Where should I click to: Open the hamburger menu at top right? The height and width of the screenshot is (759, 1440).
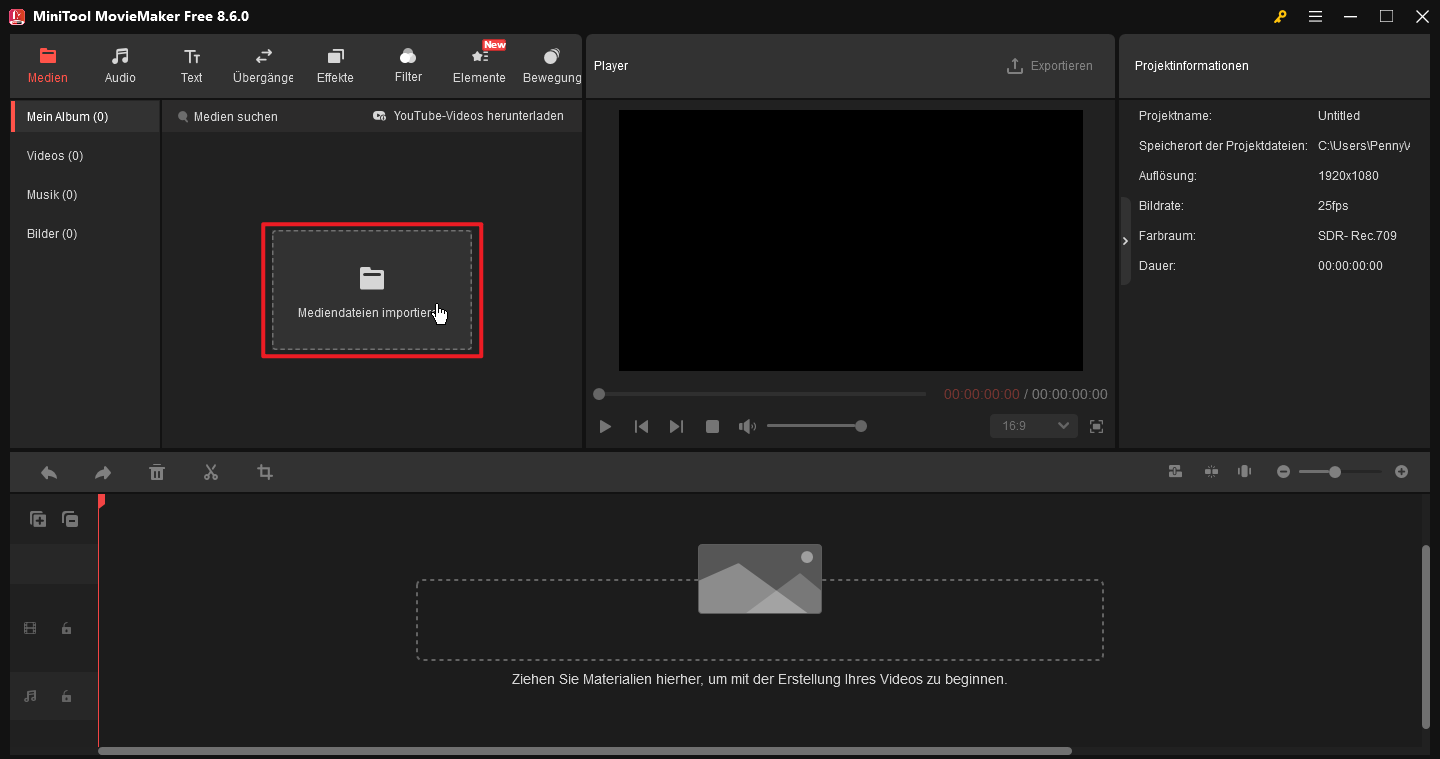(x=1315, y=16)
